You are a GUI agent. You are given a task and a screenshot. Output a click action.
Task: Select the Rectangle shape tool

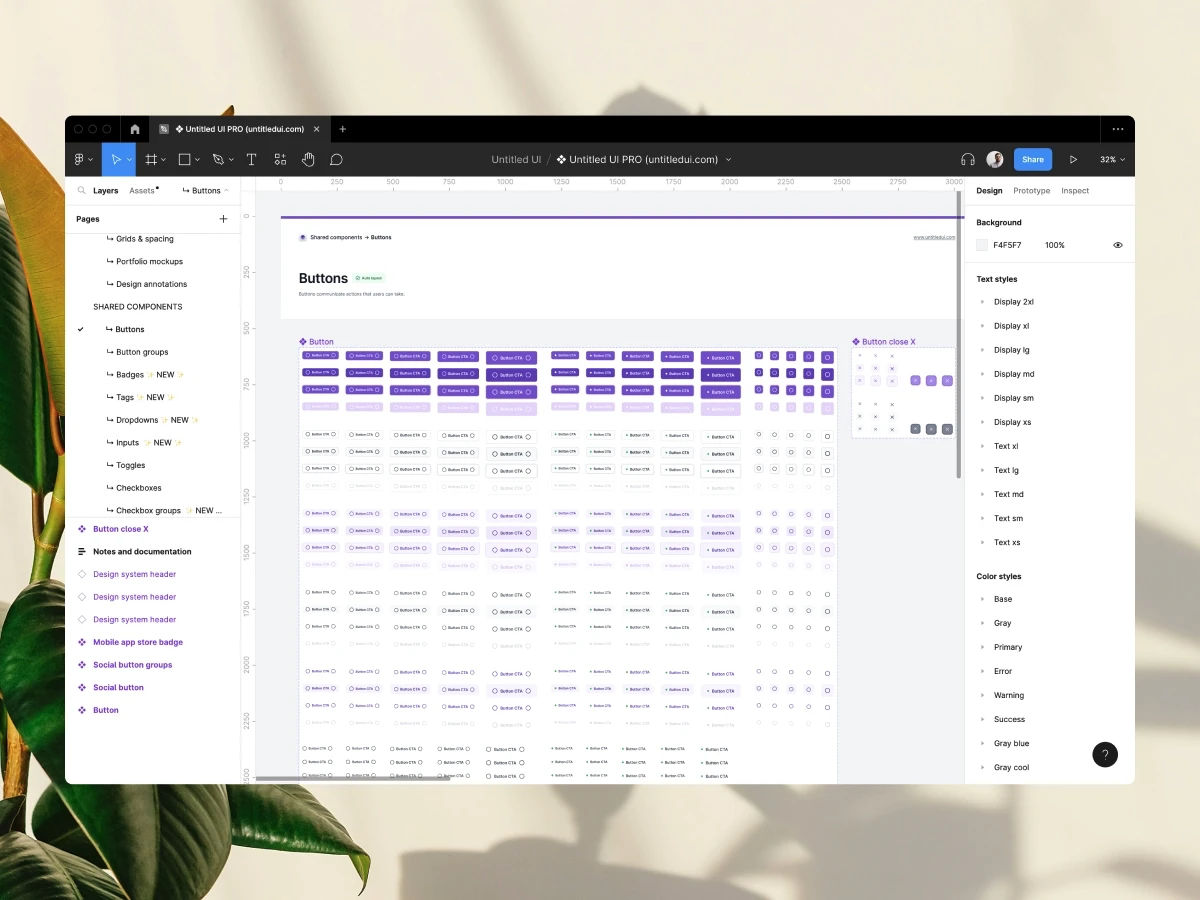click(183, 159)
